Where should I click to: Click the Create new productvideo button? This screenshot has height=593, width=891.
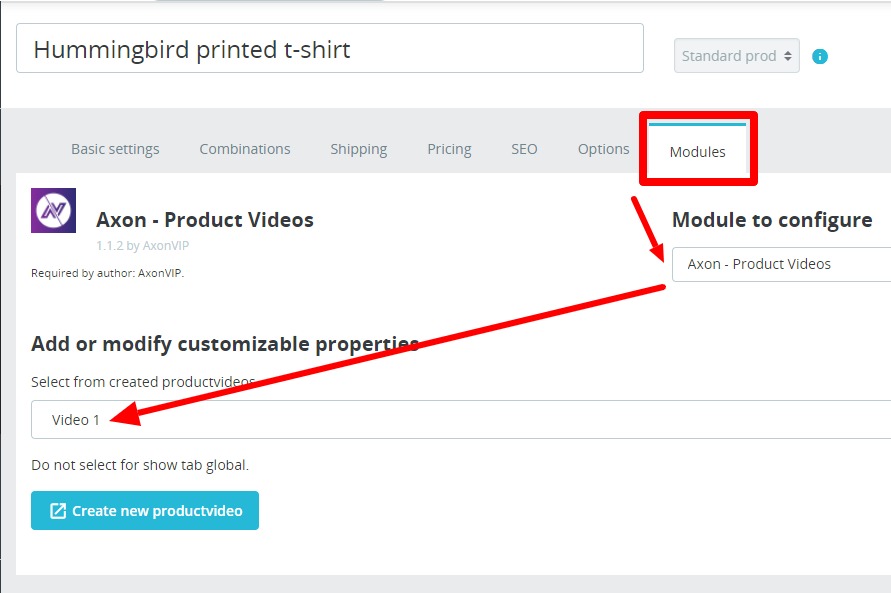144,510
